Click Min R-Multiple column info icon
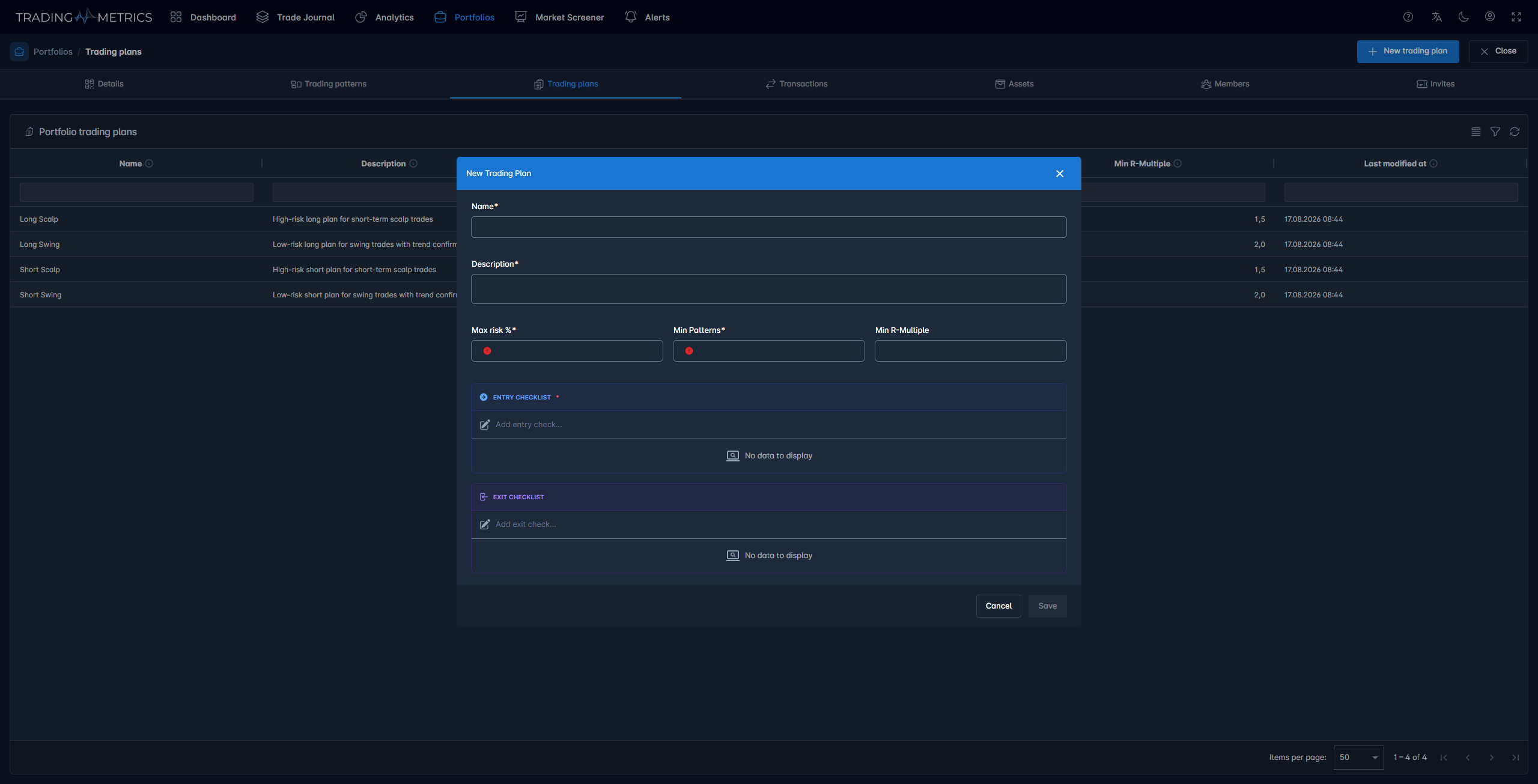 point(1178,163)
